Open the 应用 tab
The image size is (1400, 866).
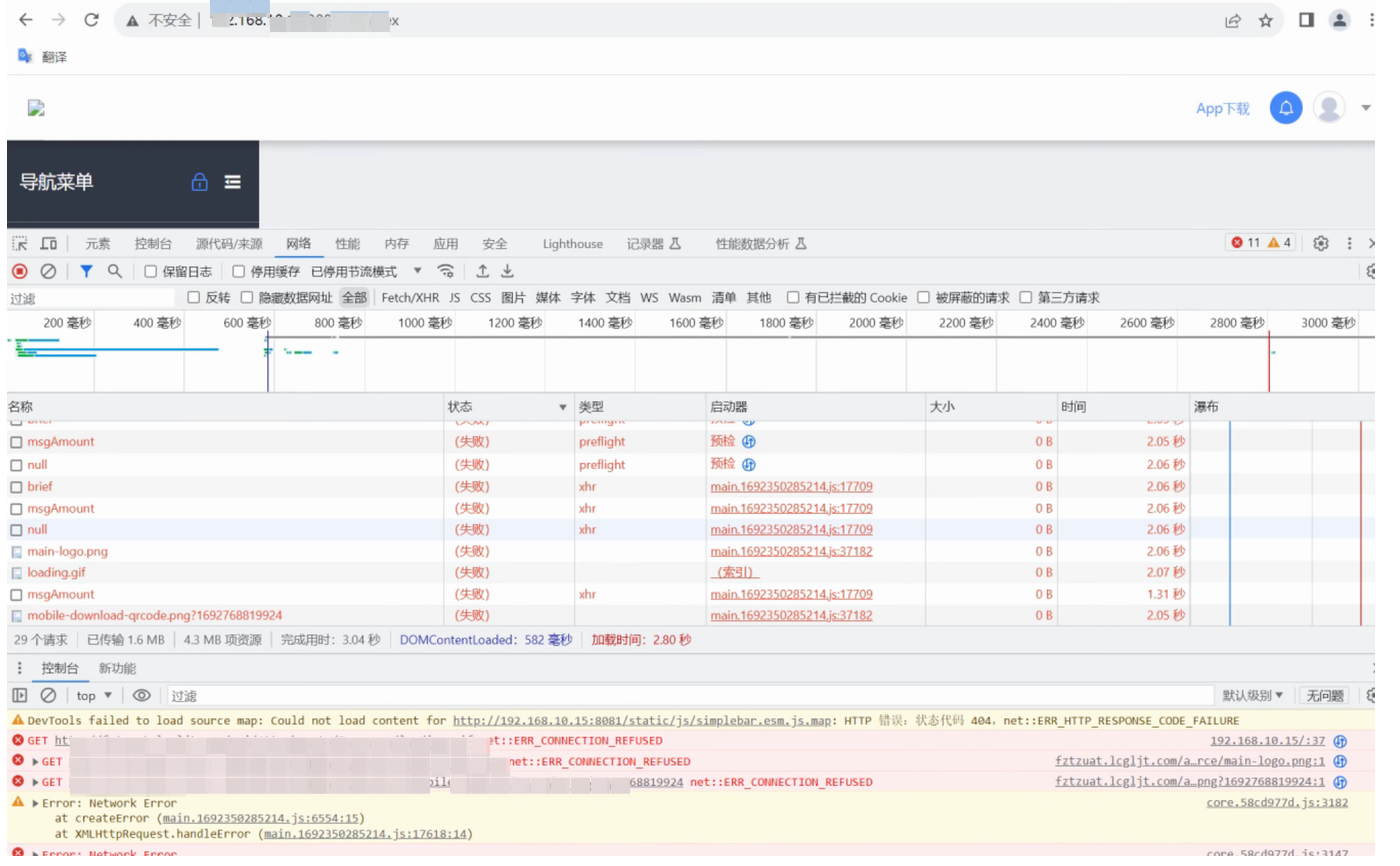446,244
